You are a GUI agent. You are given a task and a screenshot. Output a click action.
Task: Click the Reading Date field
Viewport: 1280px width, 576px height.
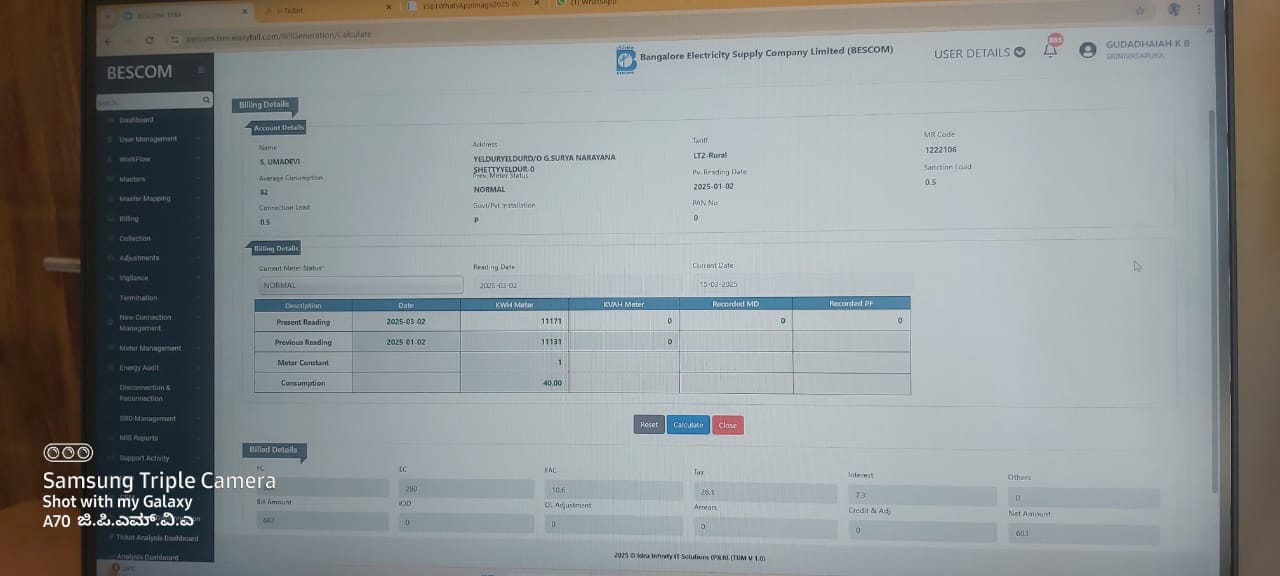[577, 285]
